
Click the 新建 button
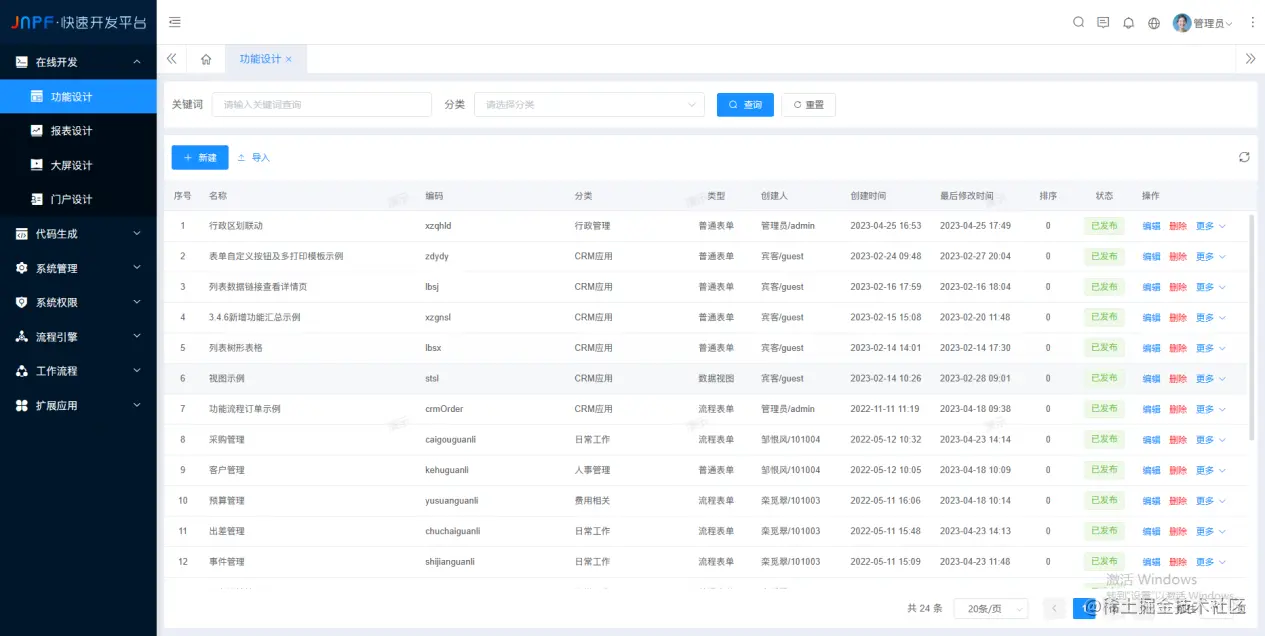200,157
